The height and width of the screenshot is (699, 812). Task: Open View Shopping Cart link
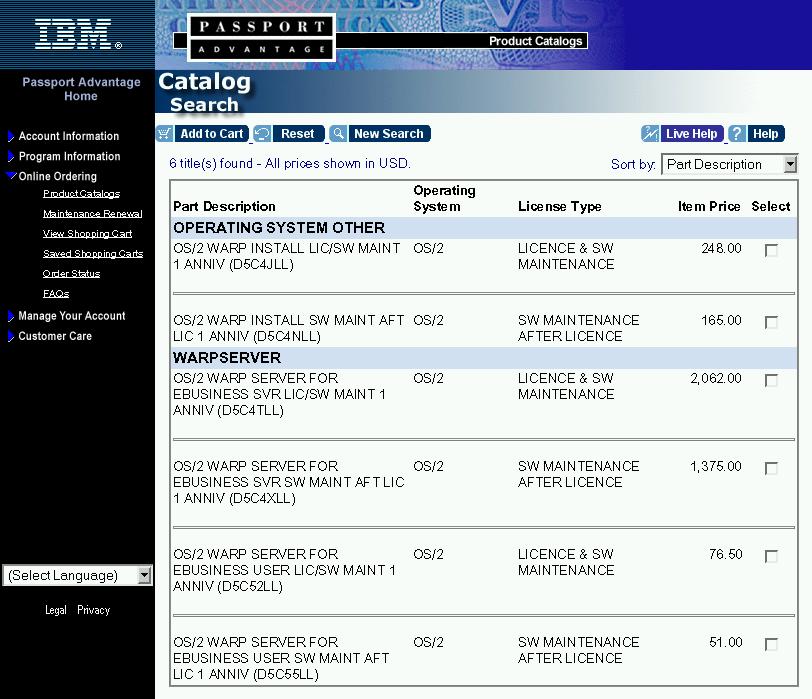click(88, 234)
